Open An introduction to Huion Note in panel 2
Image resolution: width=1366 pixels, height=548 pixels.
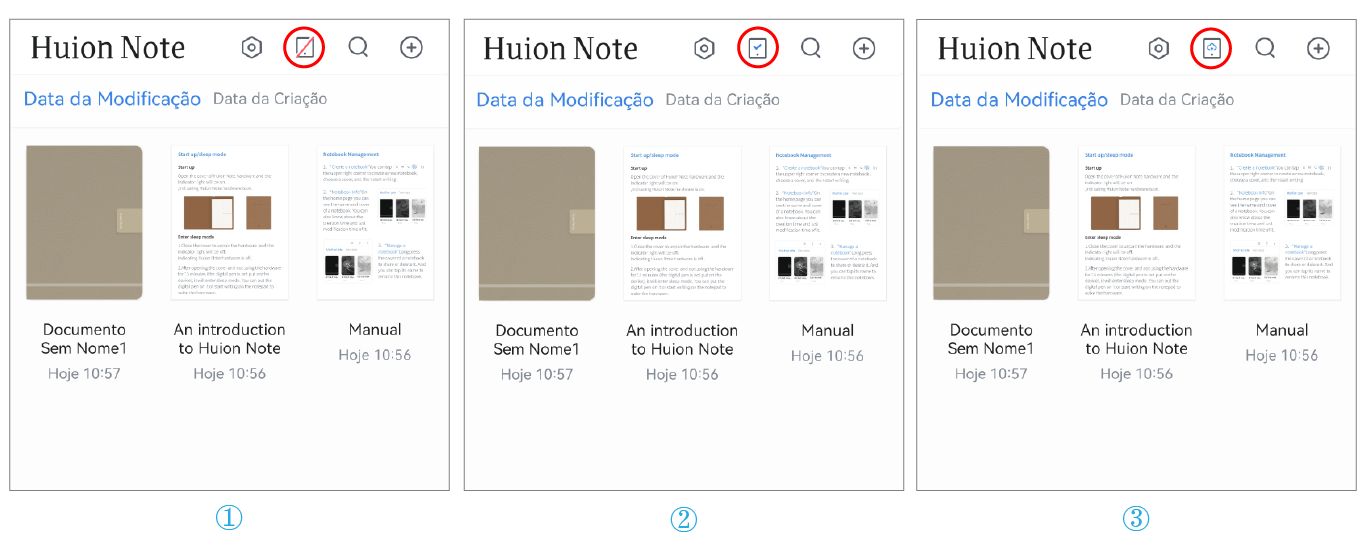tap(682, 223)
